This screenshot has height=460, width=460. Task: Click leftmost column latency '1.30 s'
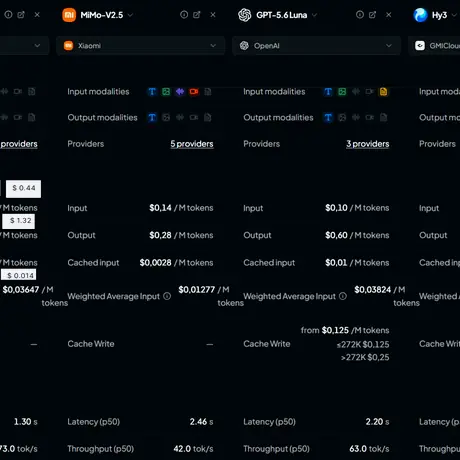(x=26, y=422)
